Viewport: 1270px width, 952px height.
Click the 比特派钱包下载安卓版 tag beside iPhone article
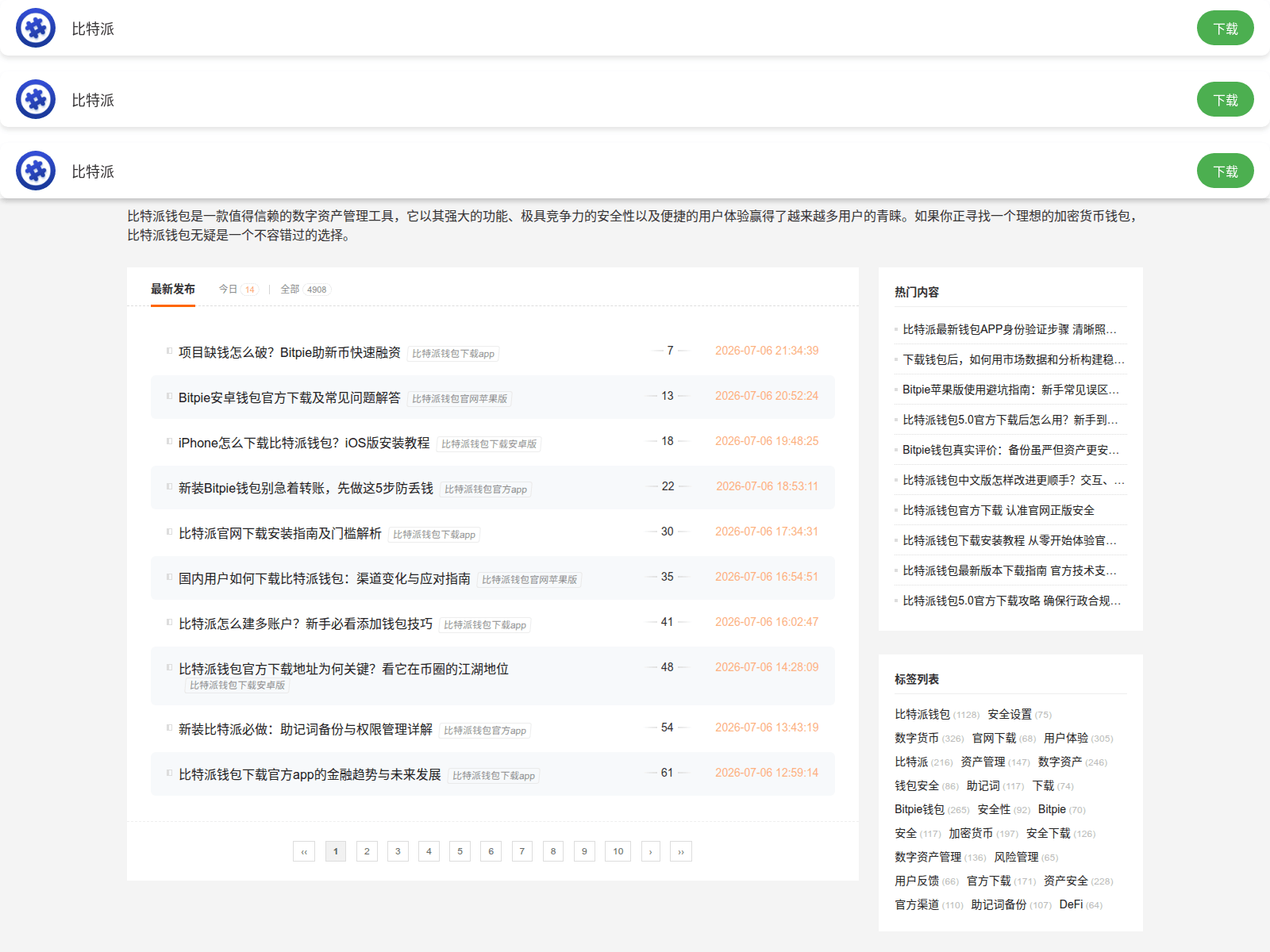click(x=489, y=444)
